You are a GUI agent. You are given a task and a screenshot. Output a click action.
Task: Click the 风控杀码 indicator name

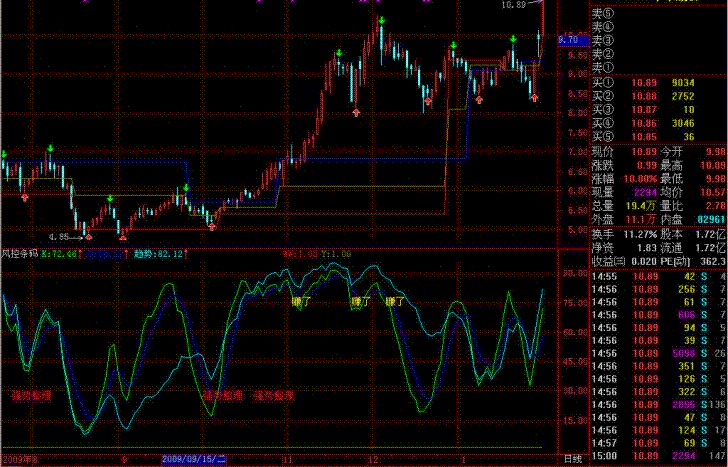point(20,254)
